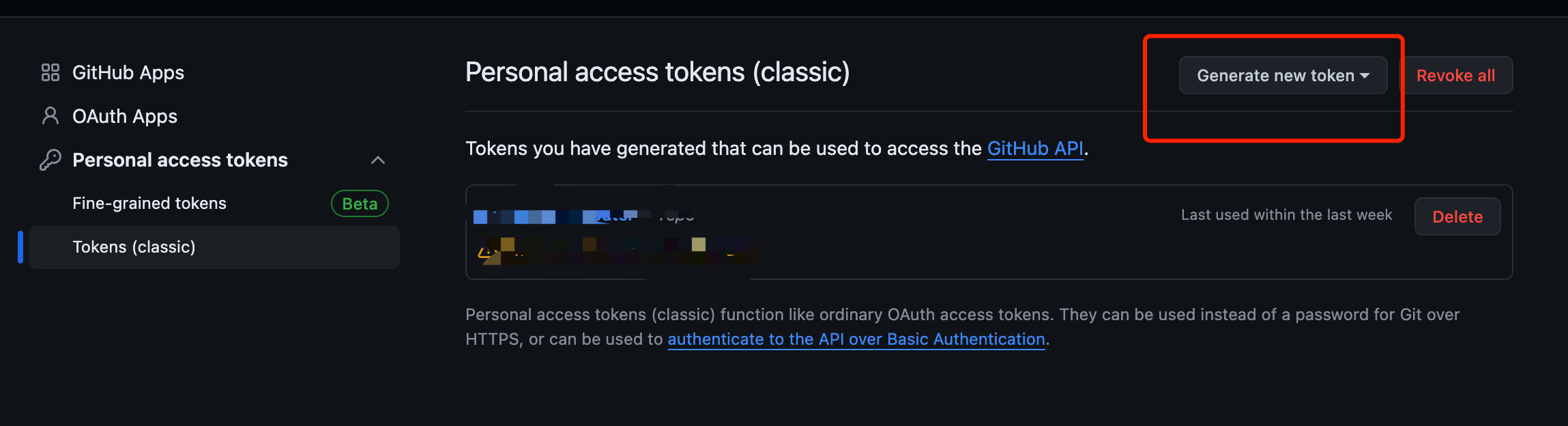Follow the Basic Authentication API link
This screenshot has width=1568, height=426.
click(x=856, y=339)
